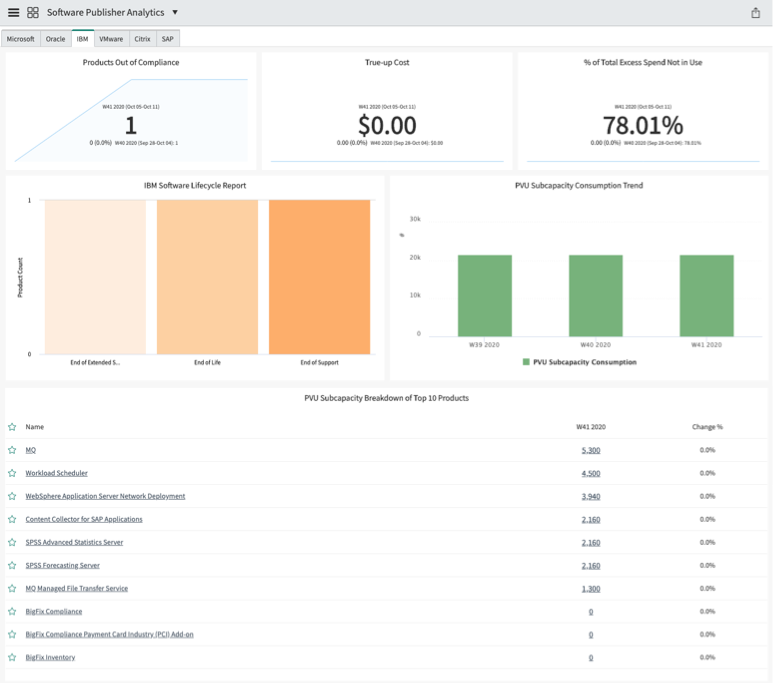Click the W41 2020 green bar

click(x=706, y=296)
